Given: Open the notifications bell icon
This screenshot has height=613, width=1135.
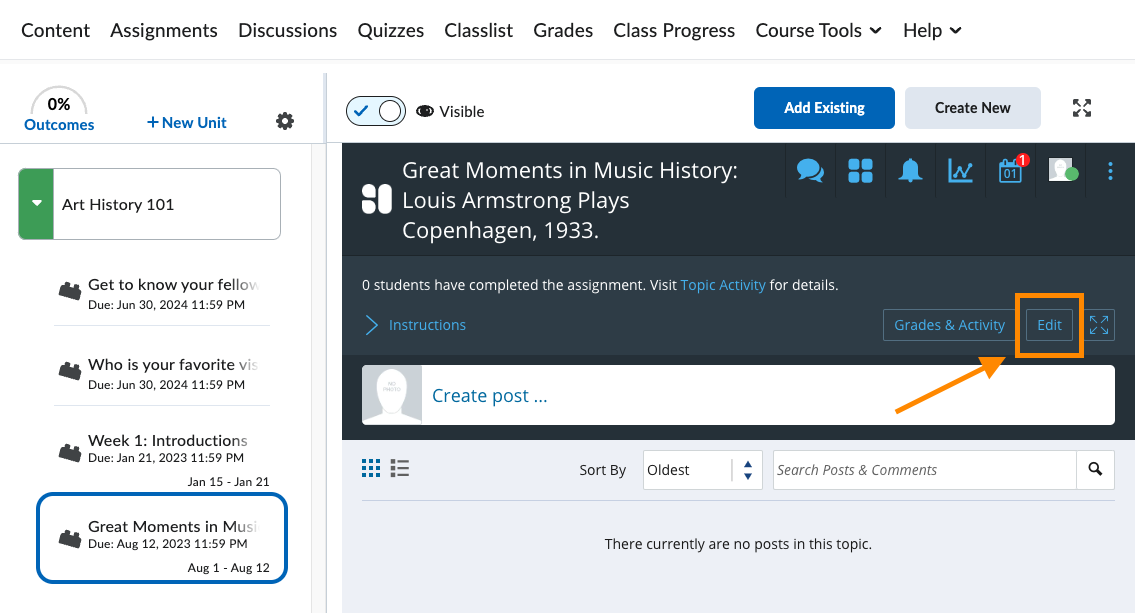Looking at the screenshot, I should pyautogui.click(x=910, y=171).
